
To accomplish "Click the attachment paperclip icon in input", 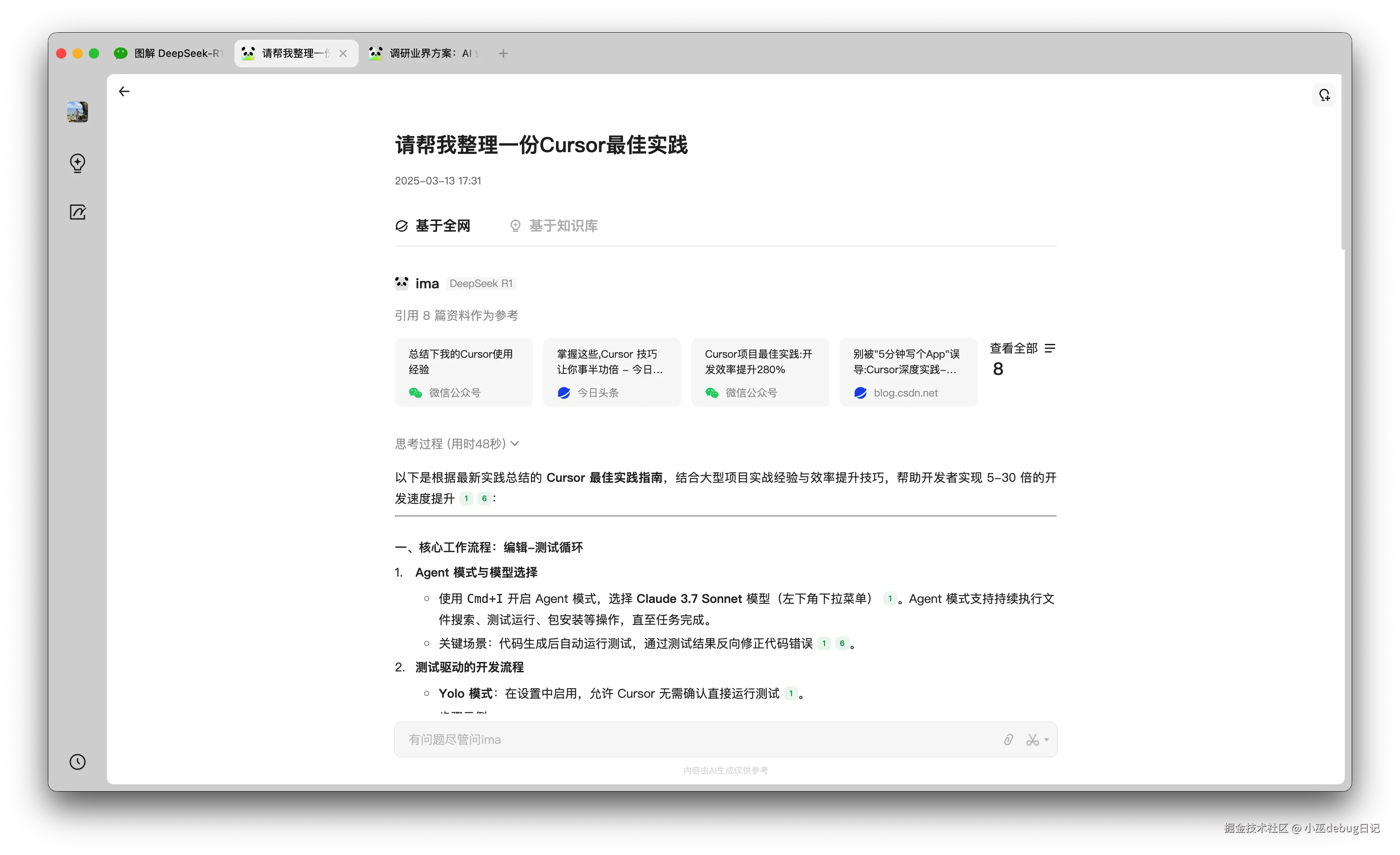I will pos(1008,739).
